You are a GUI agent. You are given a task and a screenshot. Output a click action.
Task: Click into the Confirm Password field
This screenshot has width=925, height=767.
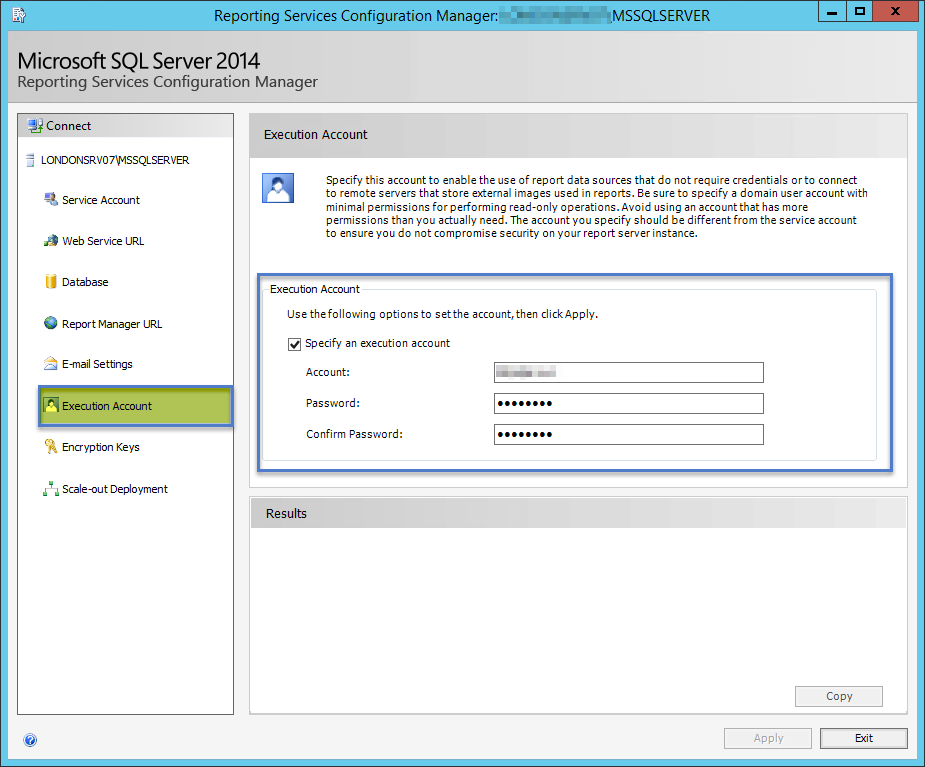[x=629, y=434]
